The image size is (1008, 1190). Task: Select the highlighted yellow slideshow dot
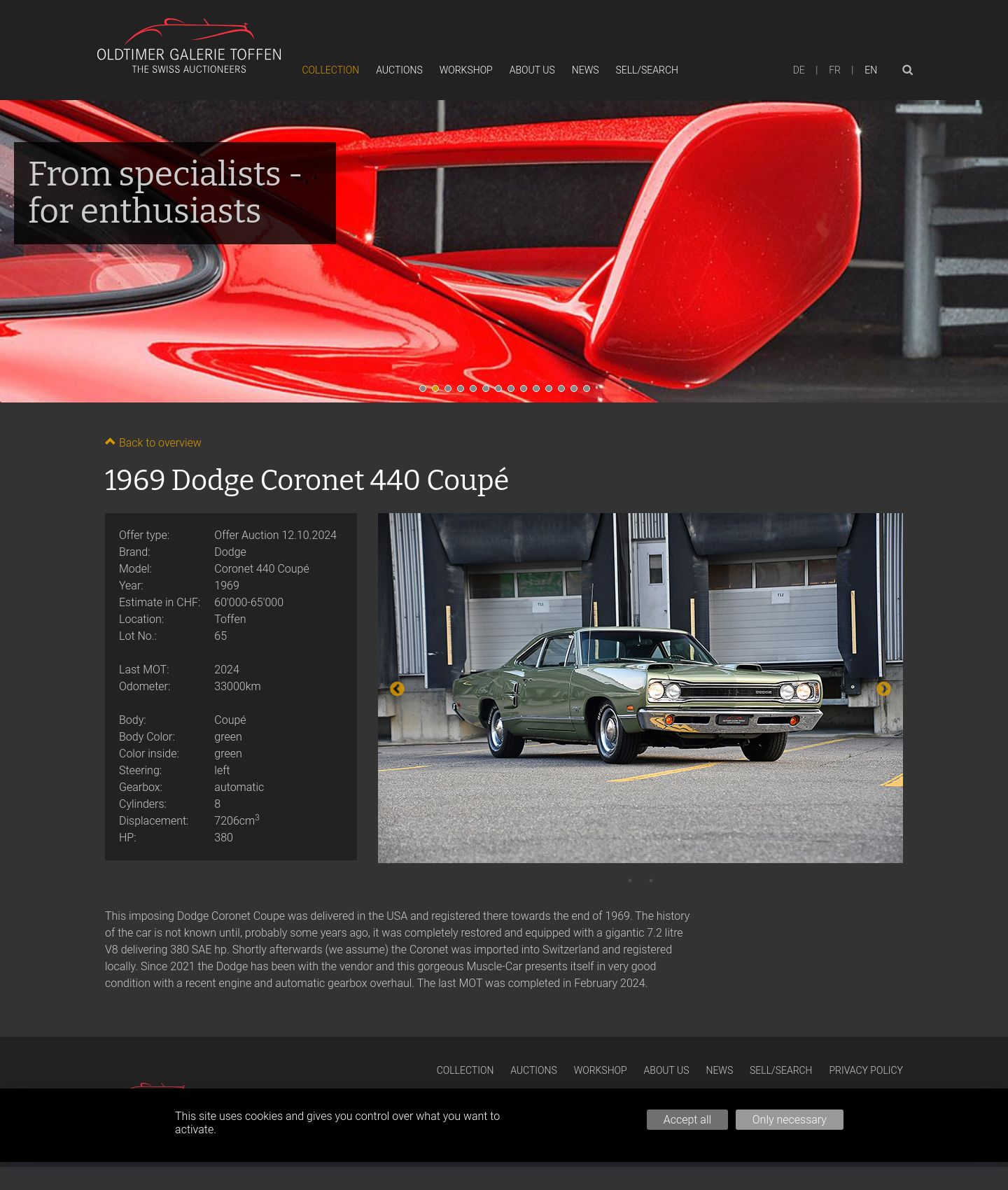(435, 388)
